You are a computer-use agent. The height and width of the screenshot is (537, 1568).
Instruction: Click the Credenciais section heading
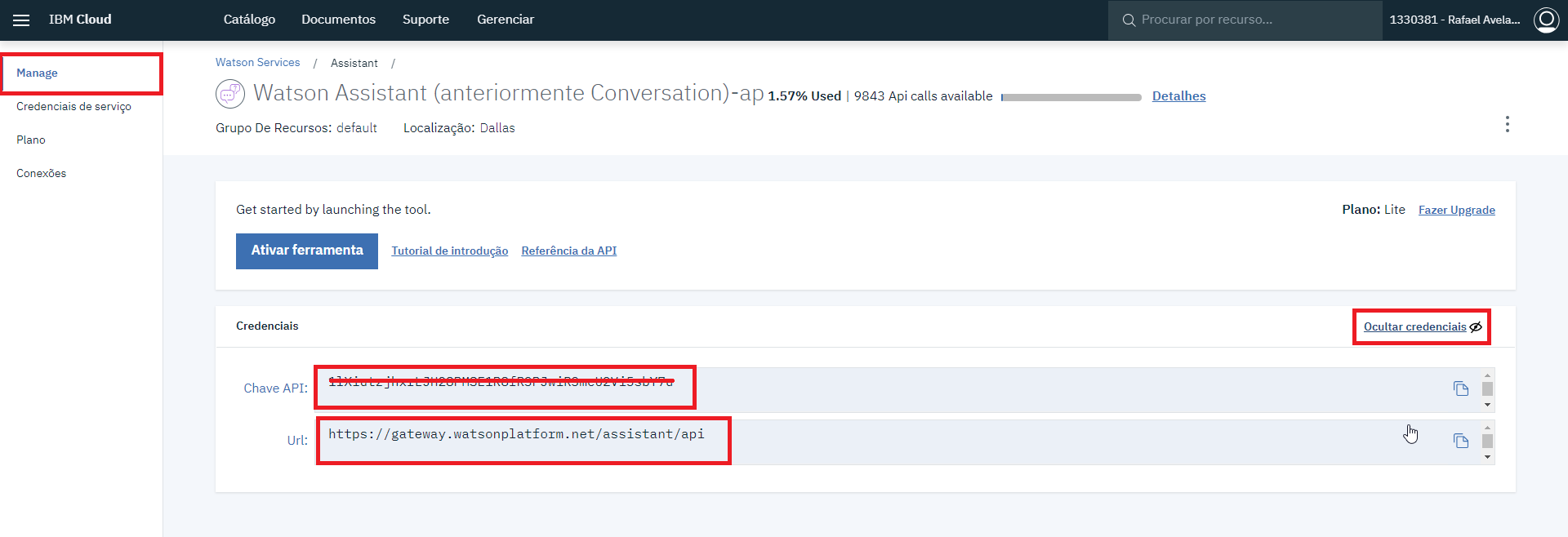[x=267, y=326]
